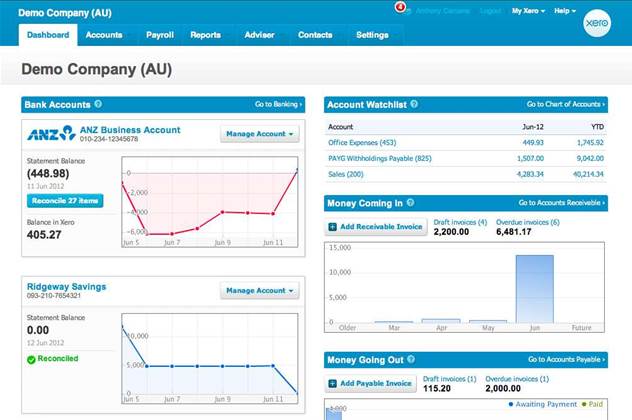This screenshot has width=632, height=420.
Task: Switch to the Payroll tab
Action: point(160,35)
